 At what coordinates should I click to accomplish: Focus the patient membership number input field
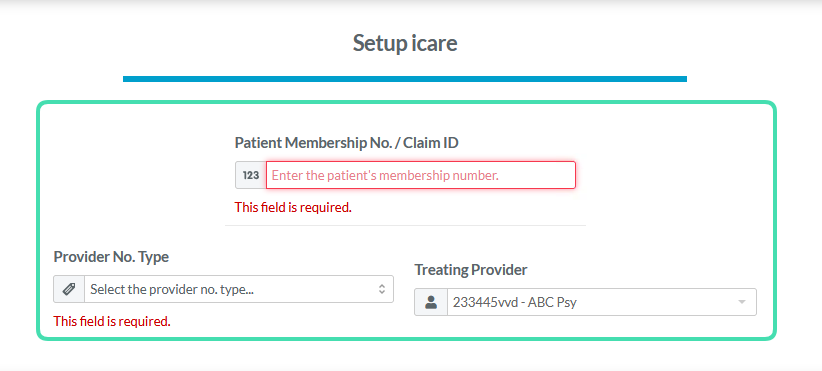click(x=420, y=175)
